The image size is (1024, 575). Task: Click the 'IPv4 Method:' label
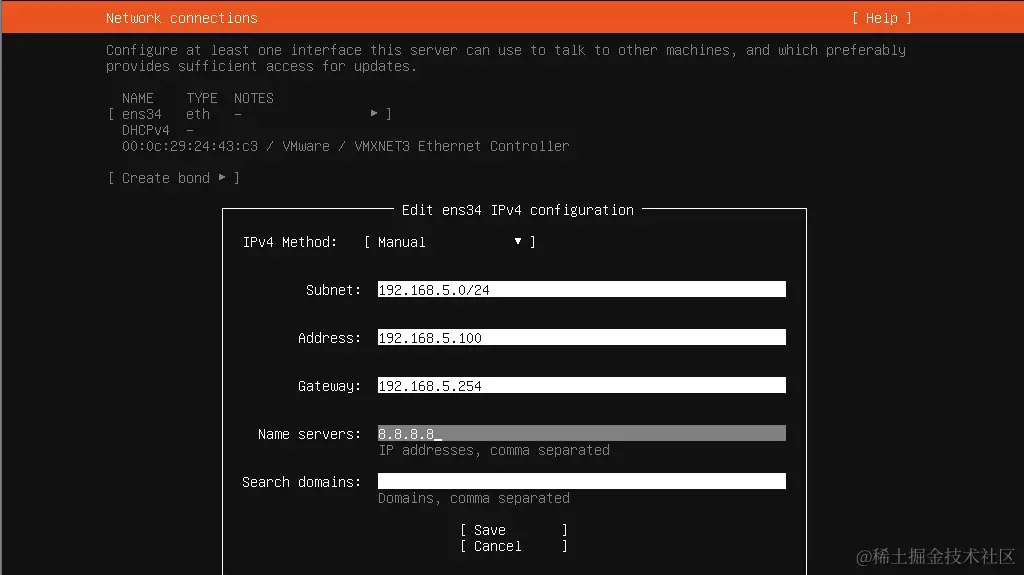point(290,242)
